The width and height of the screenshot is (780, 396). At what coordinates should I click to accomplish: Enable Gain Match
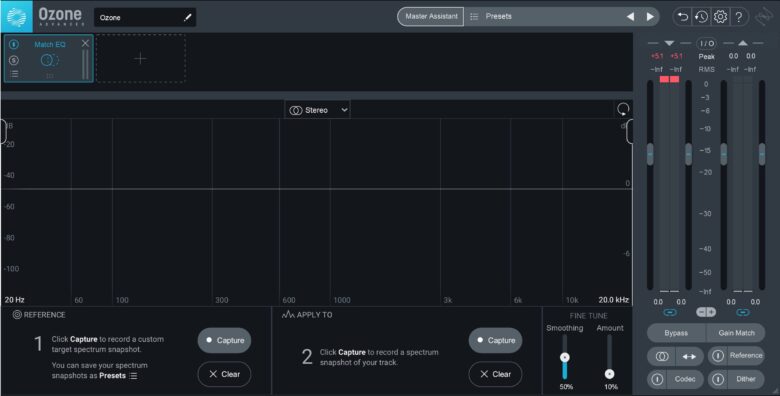pos(736,333)
